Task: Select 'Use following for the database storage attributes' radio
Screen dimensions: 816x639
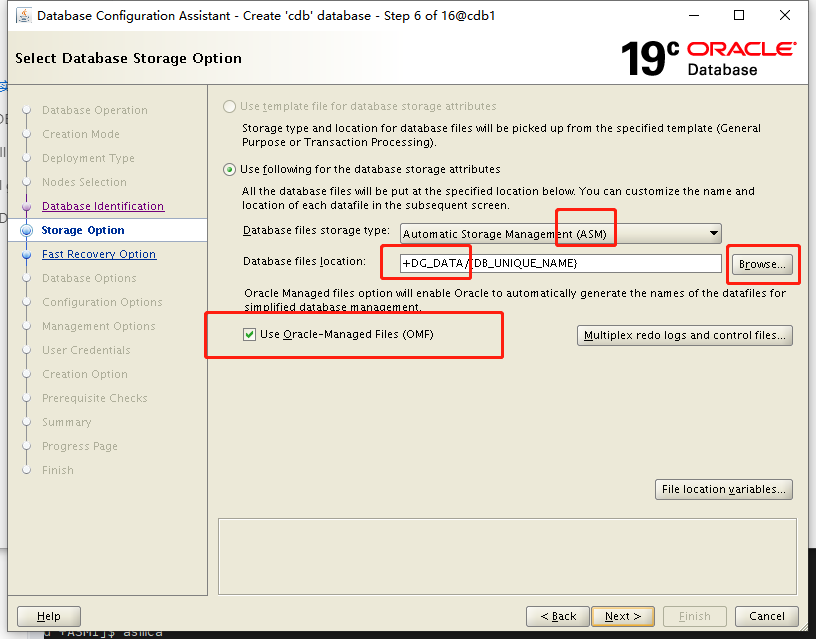Action: pyautogui.click(x=229, y=170)
